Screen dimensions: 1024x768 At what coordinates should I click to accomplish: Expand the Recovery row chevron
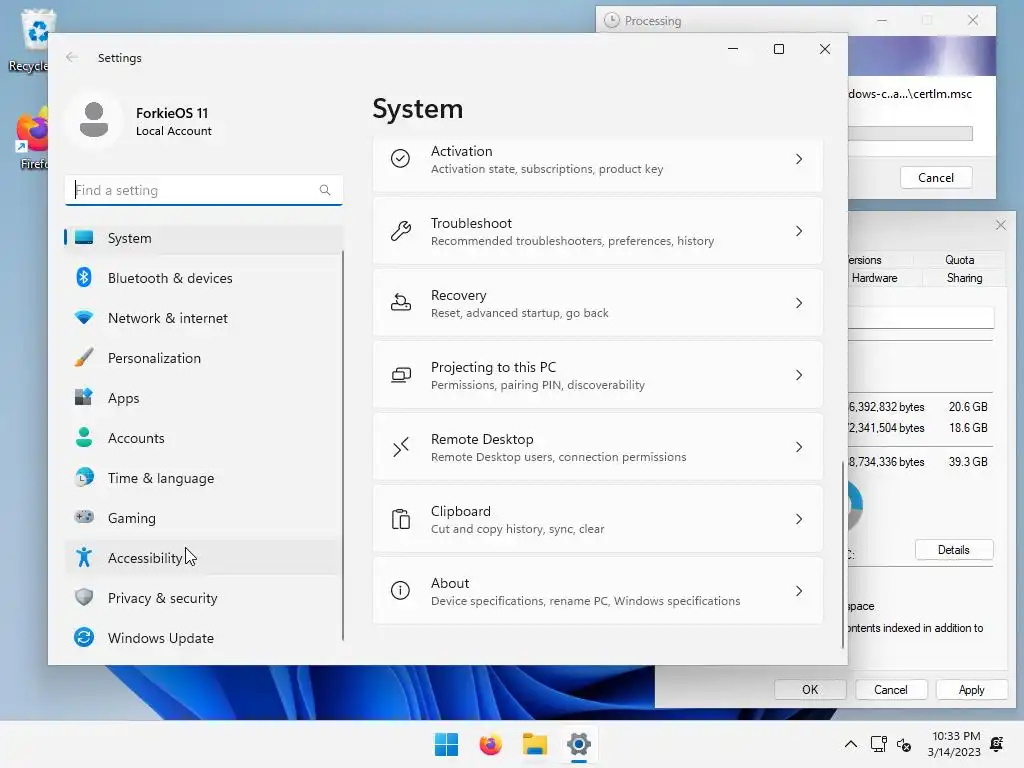click(x=799, y=303)
